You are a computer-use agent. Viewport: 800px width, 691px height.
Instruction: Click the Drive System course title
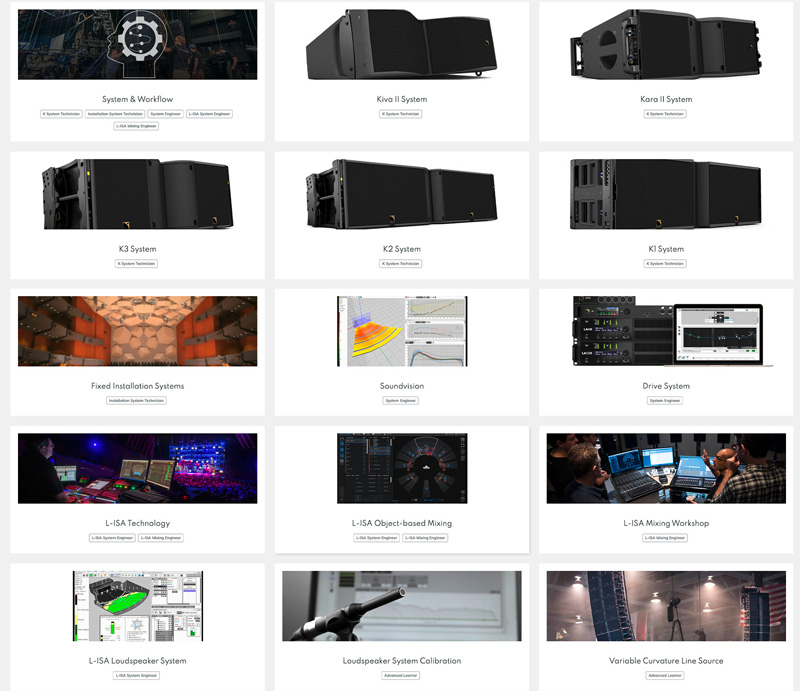point(666,386)
